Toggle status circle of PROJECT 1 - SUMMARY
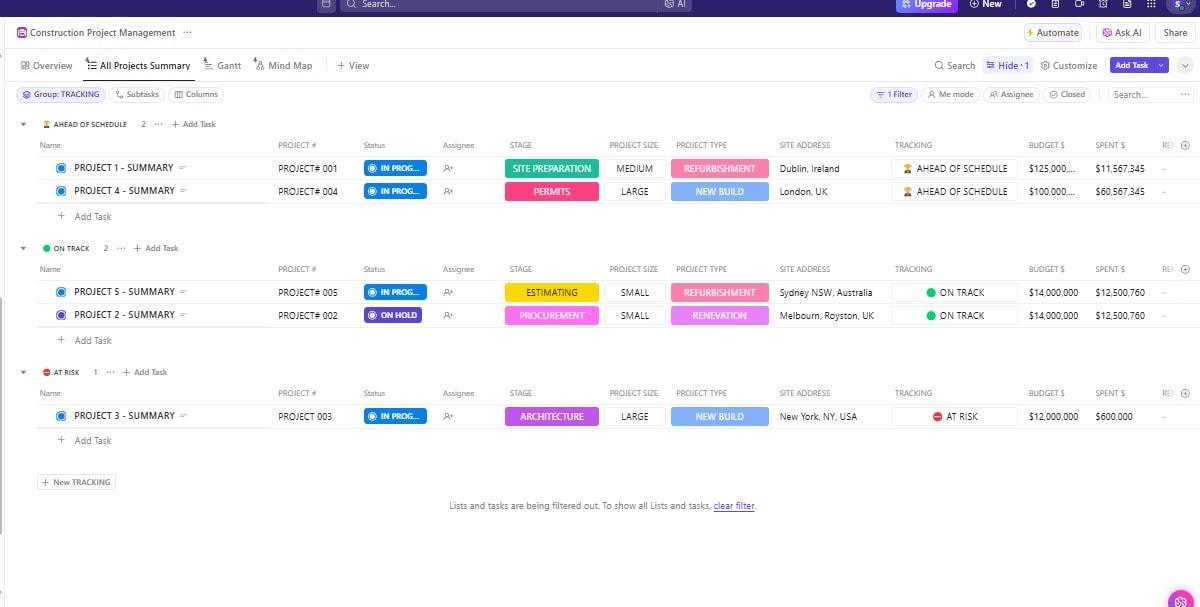The width and height of the screenshot is (1200, 607). [x=61, y=168]
